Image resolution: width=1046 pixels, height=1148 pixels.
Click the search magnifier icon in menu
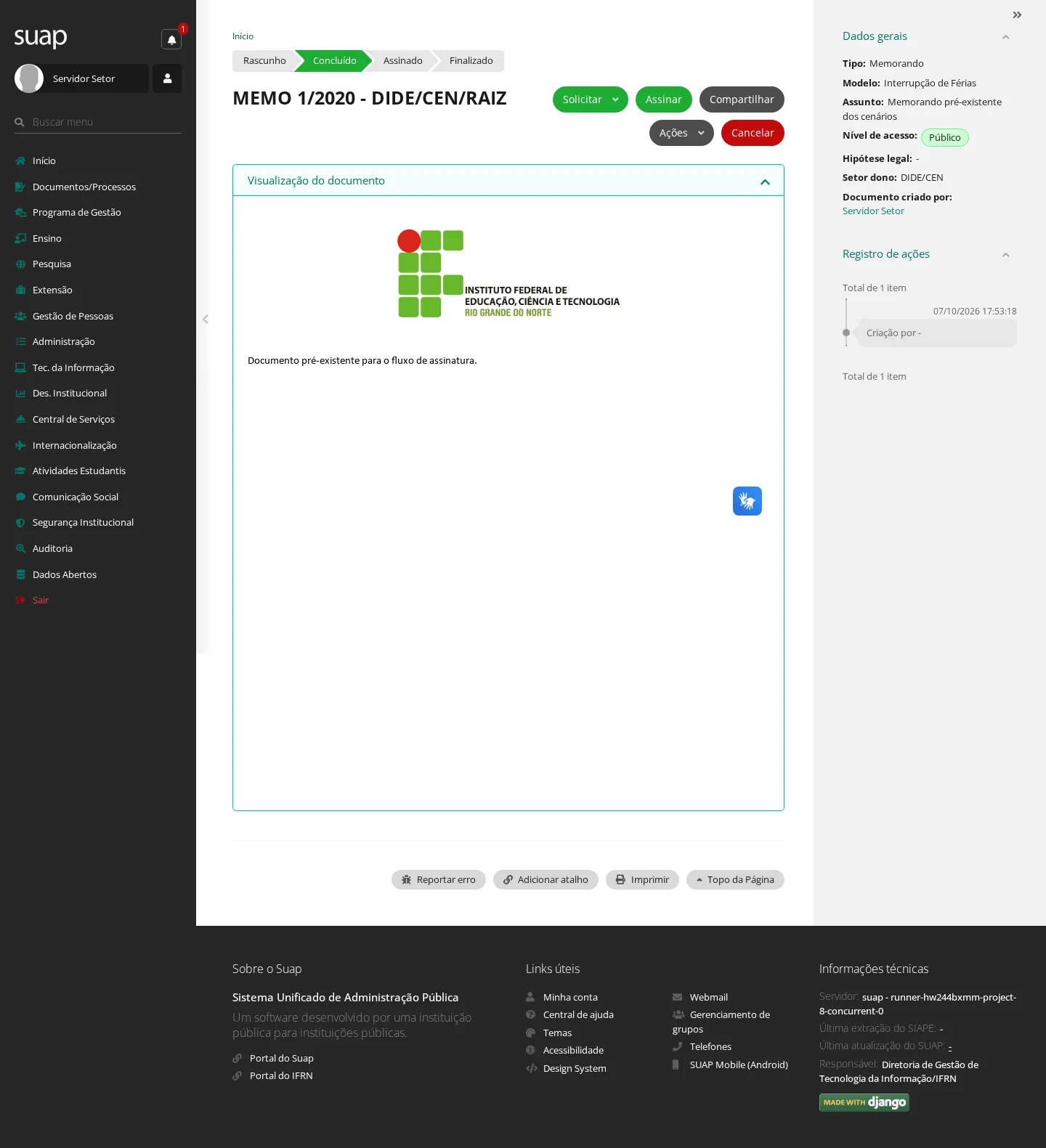(x=20, y=122)
